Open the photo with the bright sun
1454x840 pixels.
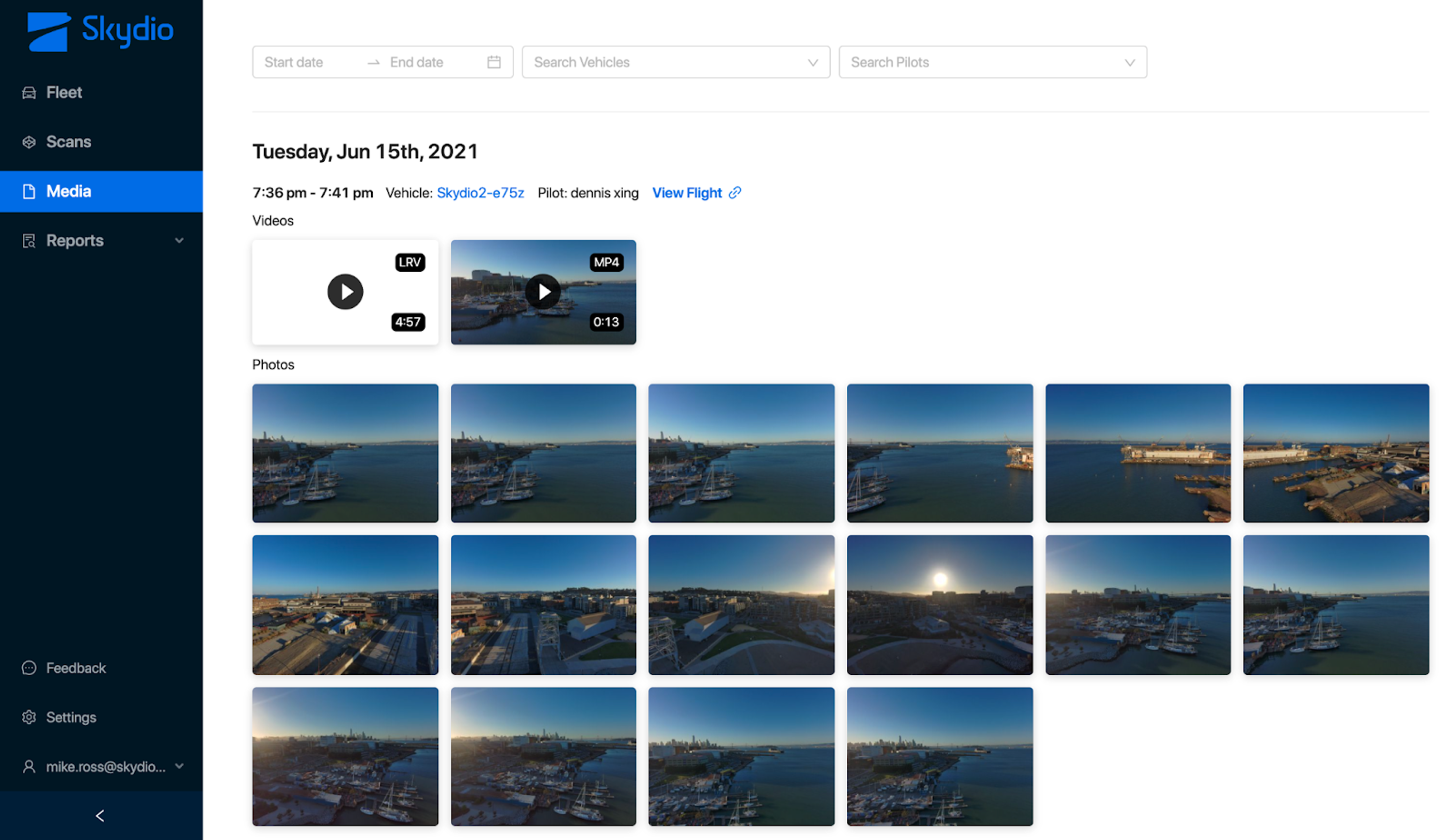(939, 605)
